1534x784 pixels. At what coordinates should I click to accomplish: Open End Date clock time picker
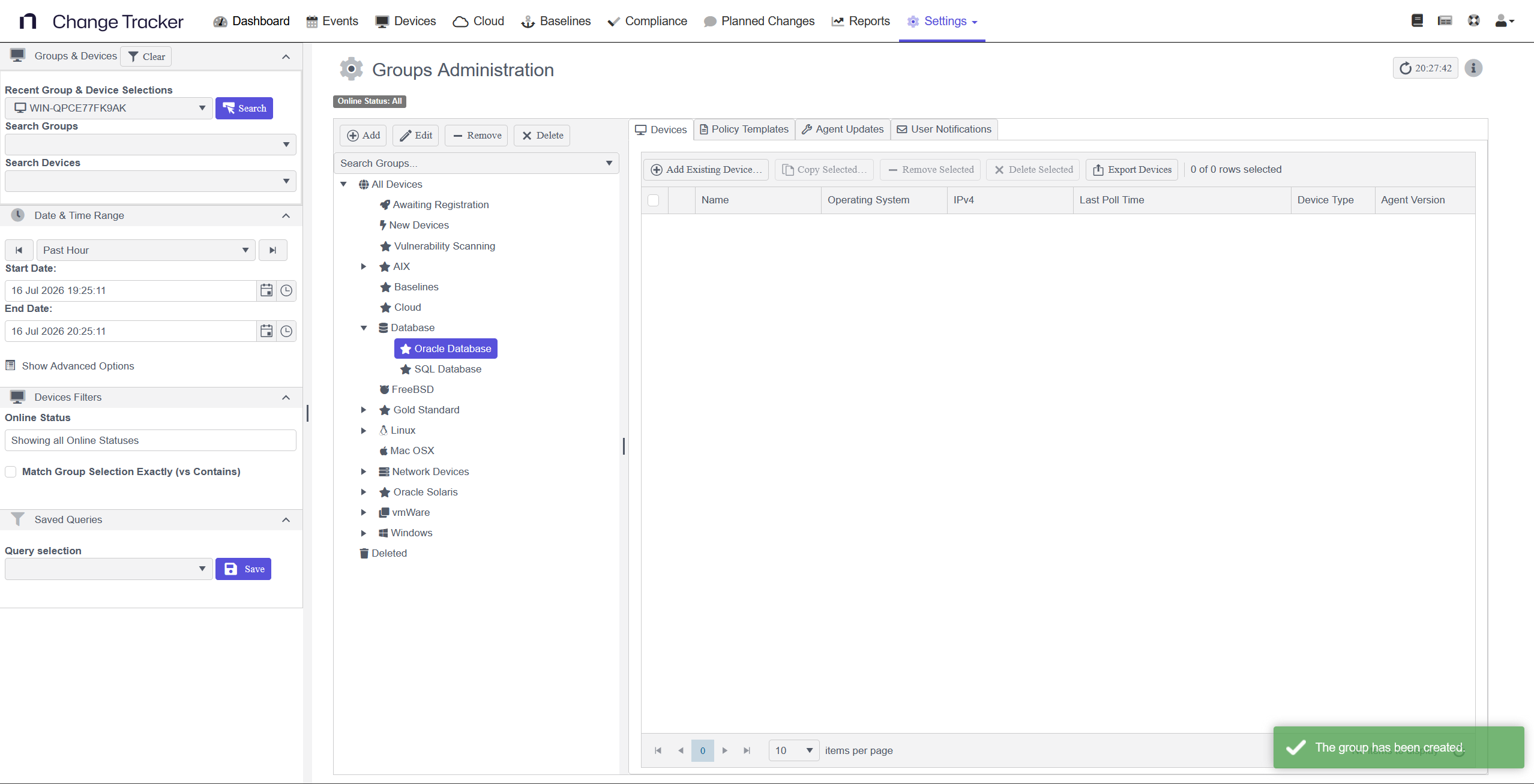286,331
